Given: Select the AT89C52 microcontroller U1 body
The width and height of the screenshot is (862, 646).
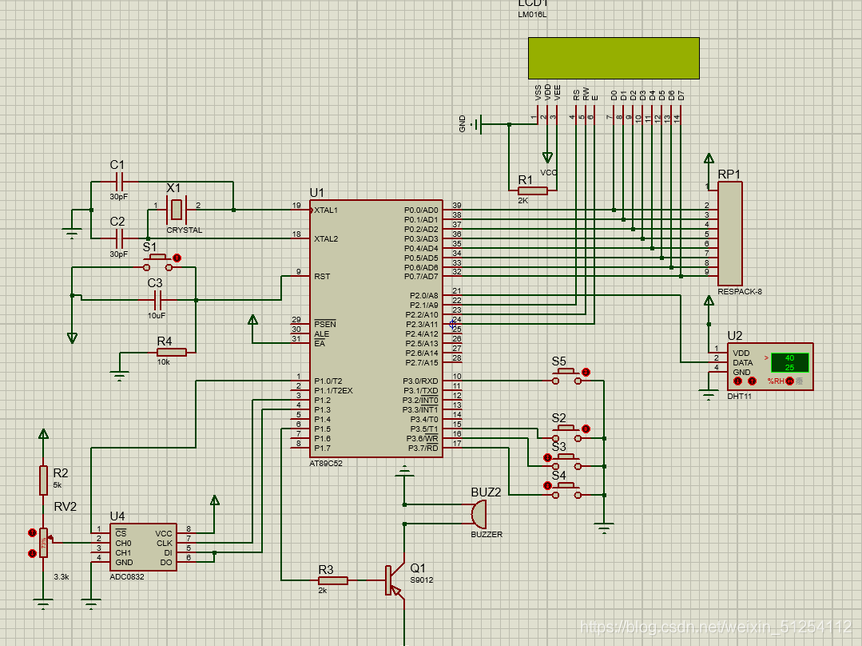Looking at the screenshot, I should 376,328.
